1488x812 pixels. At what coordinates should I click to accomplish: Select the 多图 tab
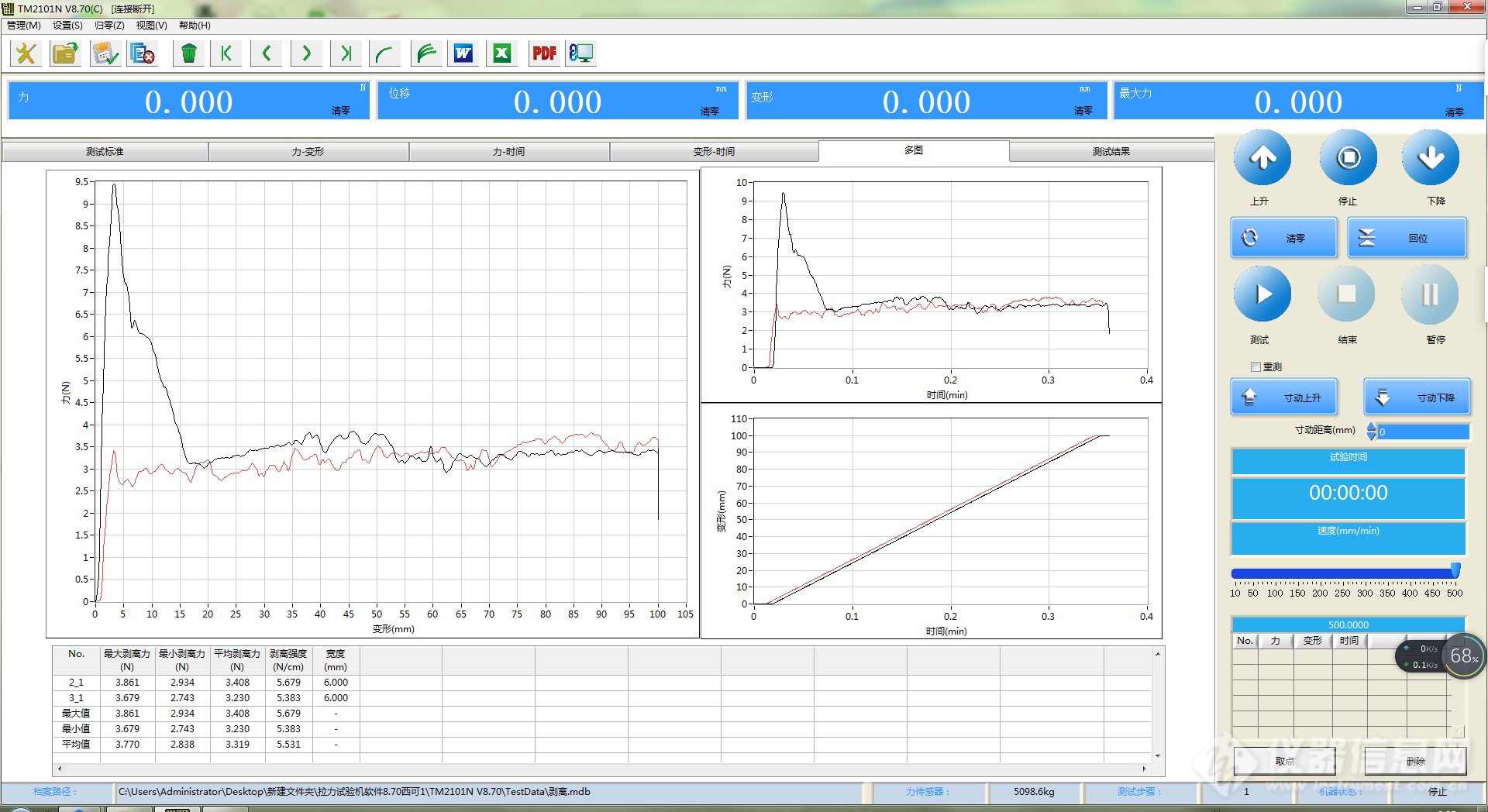click(x=914, y=150)
